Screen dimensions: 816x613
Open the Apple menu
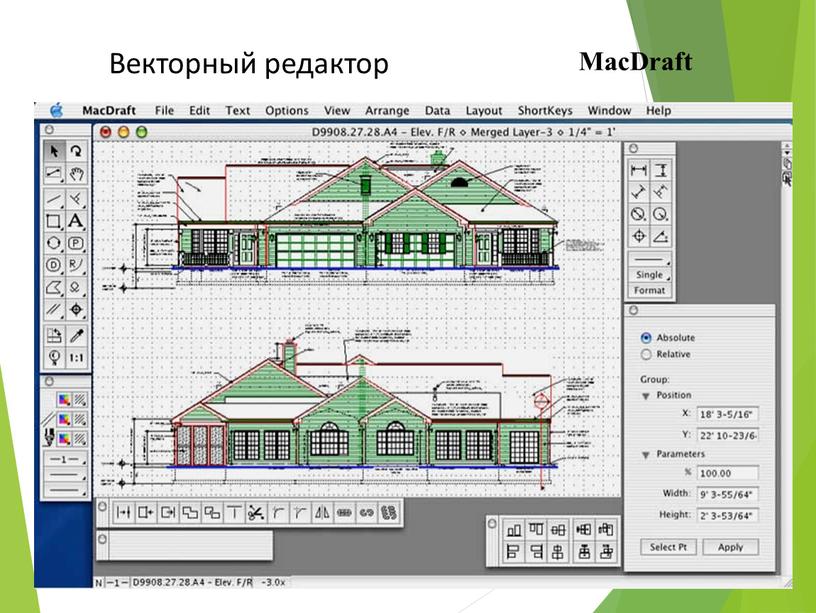(57, 110)
